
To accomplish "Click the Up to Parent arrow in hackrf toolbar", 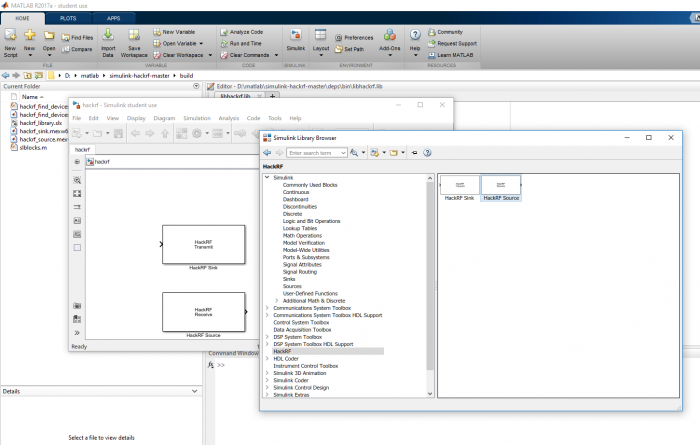I will [165, 133].
